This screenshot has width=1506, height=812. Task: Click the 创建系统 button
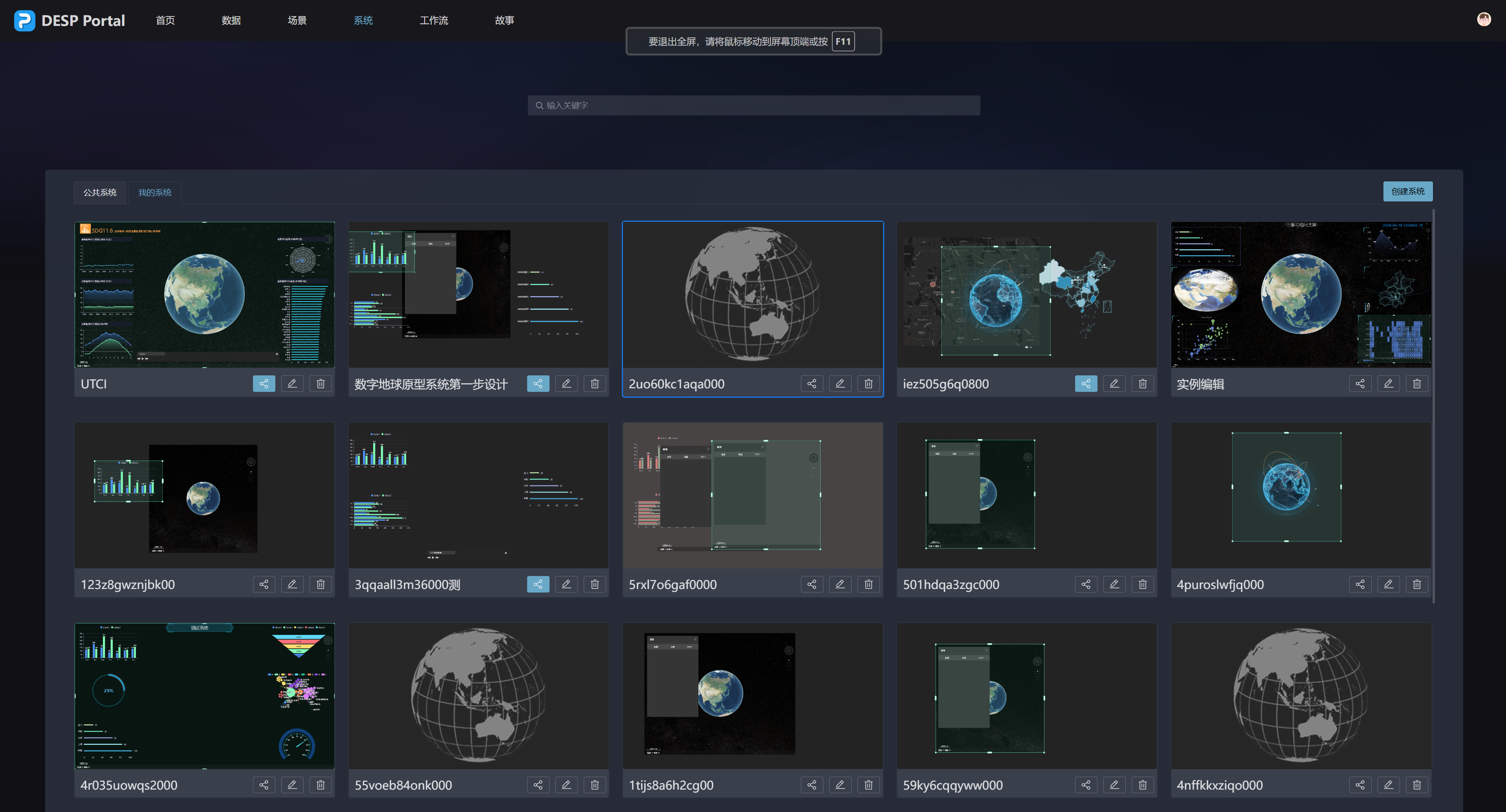[1407, 191]
